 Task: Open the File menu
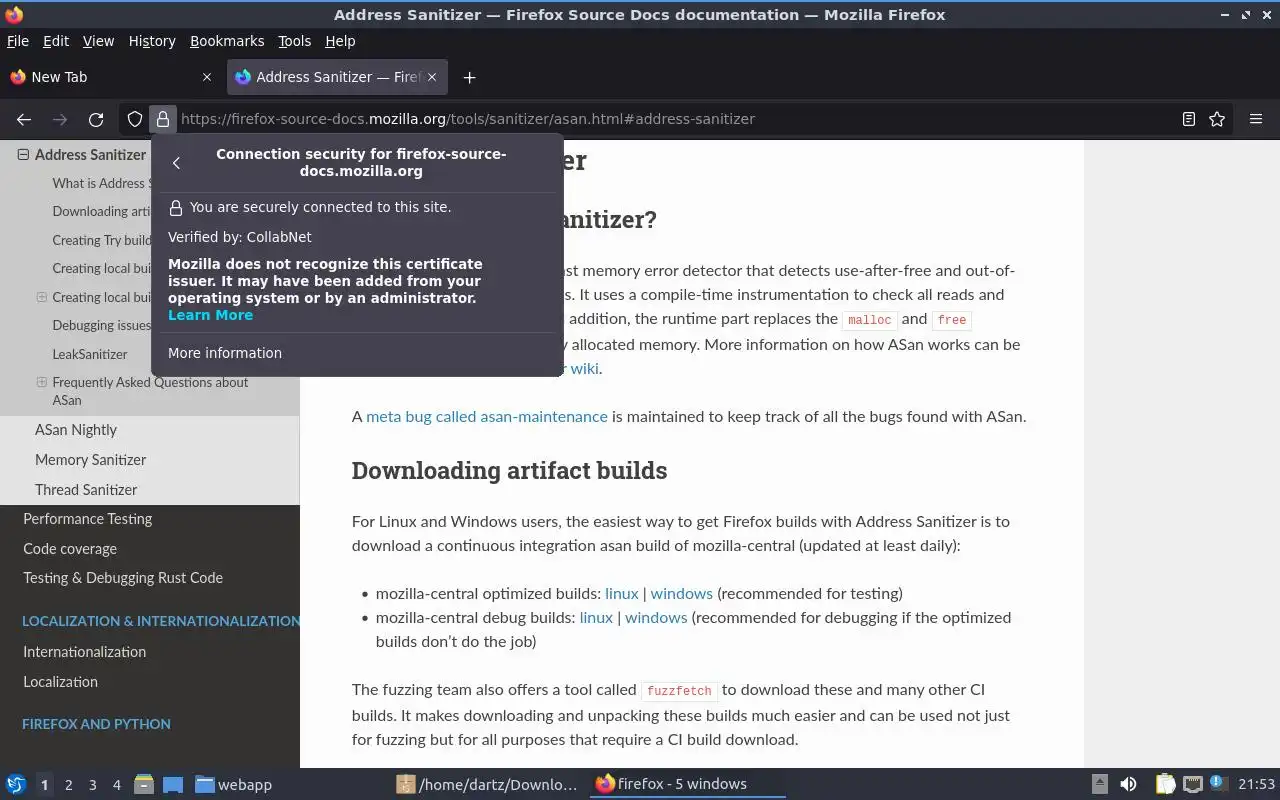coord(18,41)
